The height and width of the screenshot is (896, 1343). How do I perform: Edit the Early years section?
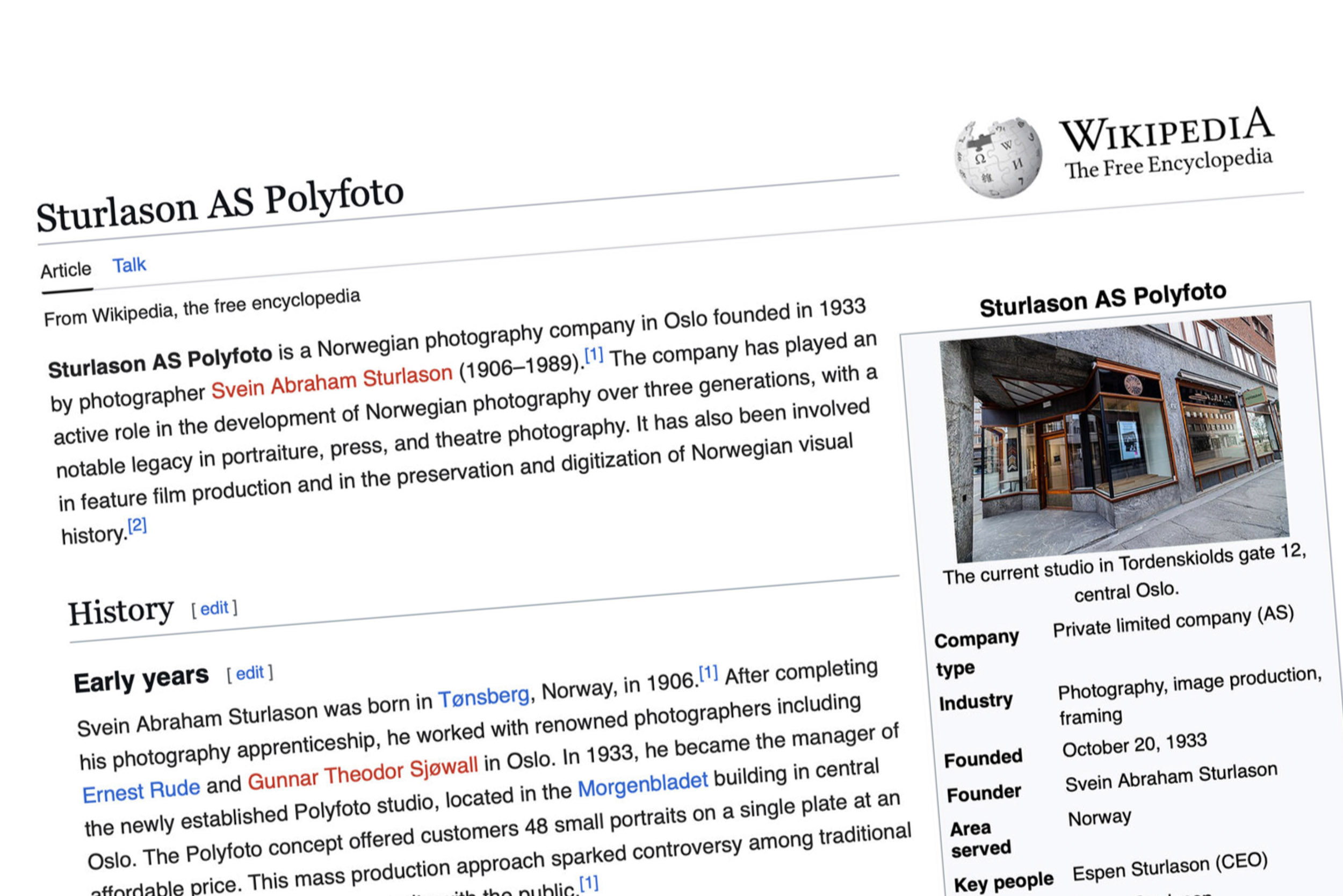(x=250, y=673)
